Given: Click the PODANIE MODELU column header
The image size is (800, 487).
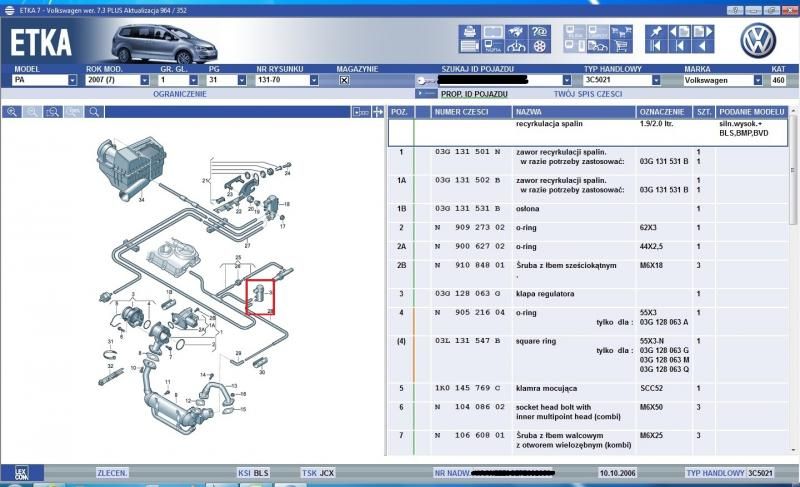Looking at the screenshot, I should tap(752, 112).
